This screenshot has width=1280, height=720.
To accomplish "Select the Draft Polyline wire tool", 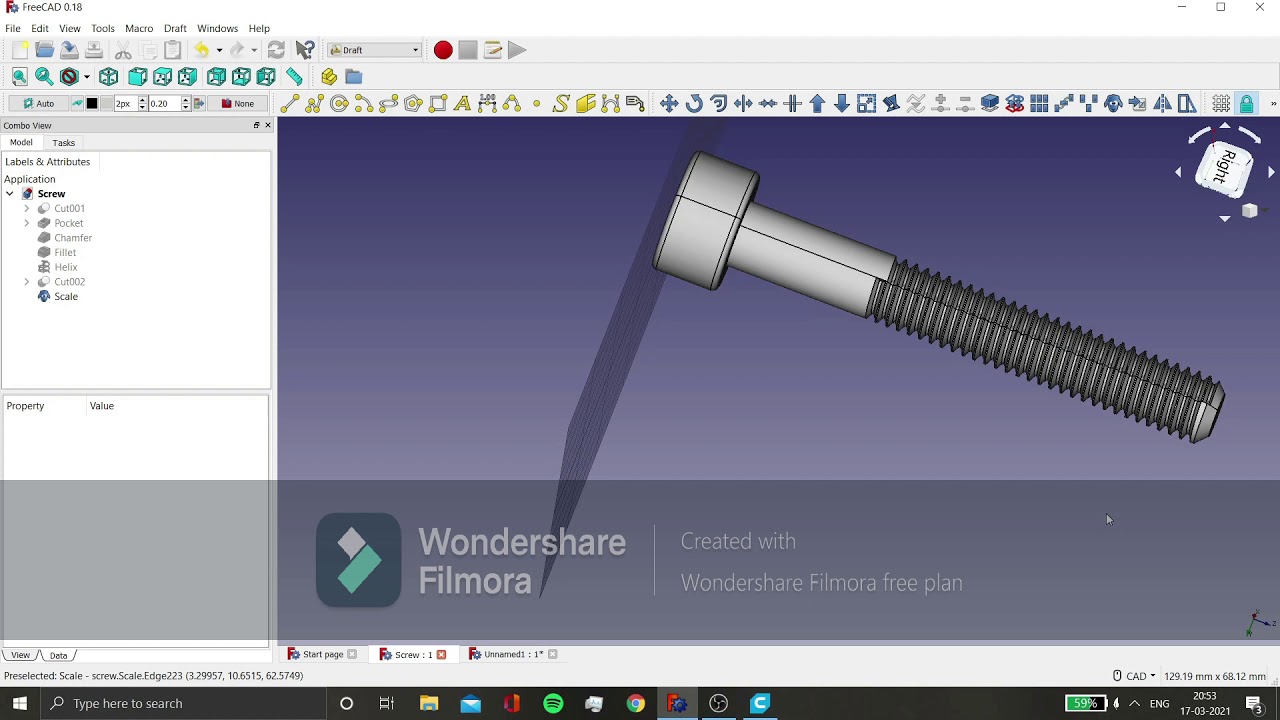I will (x=315, y=104).
